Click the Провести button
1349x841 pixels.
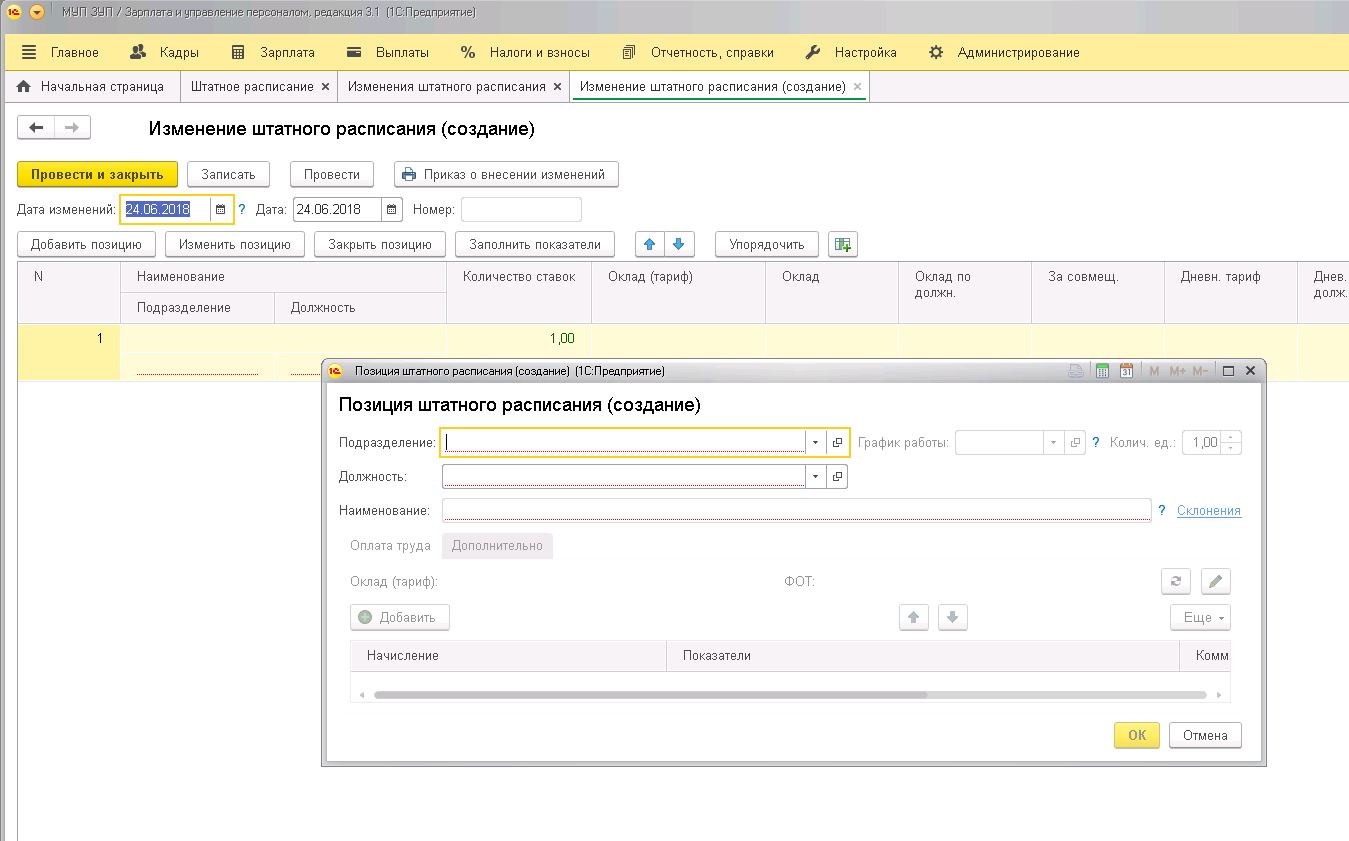tap(332, 174)
